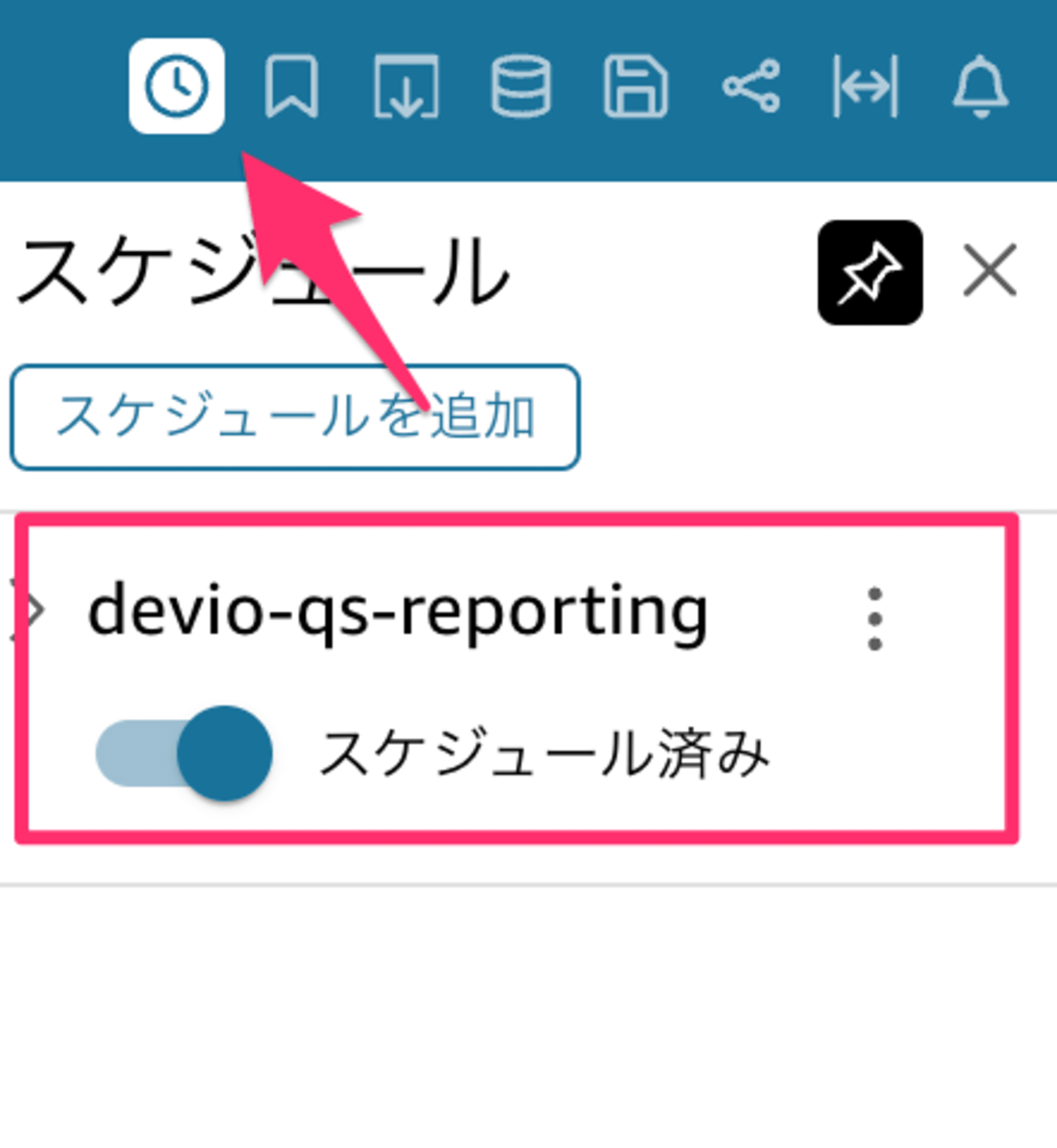Screen dimensions: 1057x1148
Task: Pin the スケジュール panel
Action: 870,273
